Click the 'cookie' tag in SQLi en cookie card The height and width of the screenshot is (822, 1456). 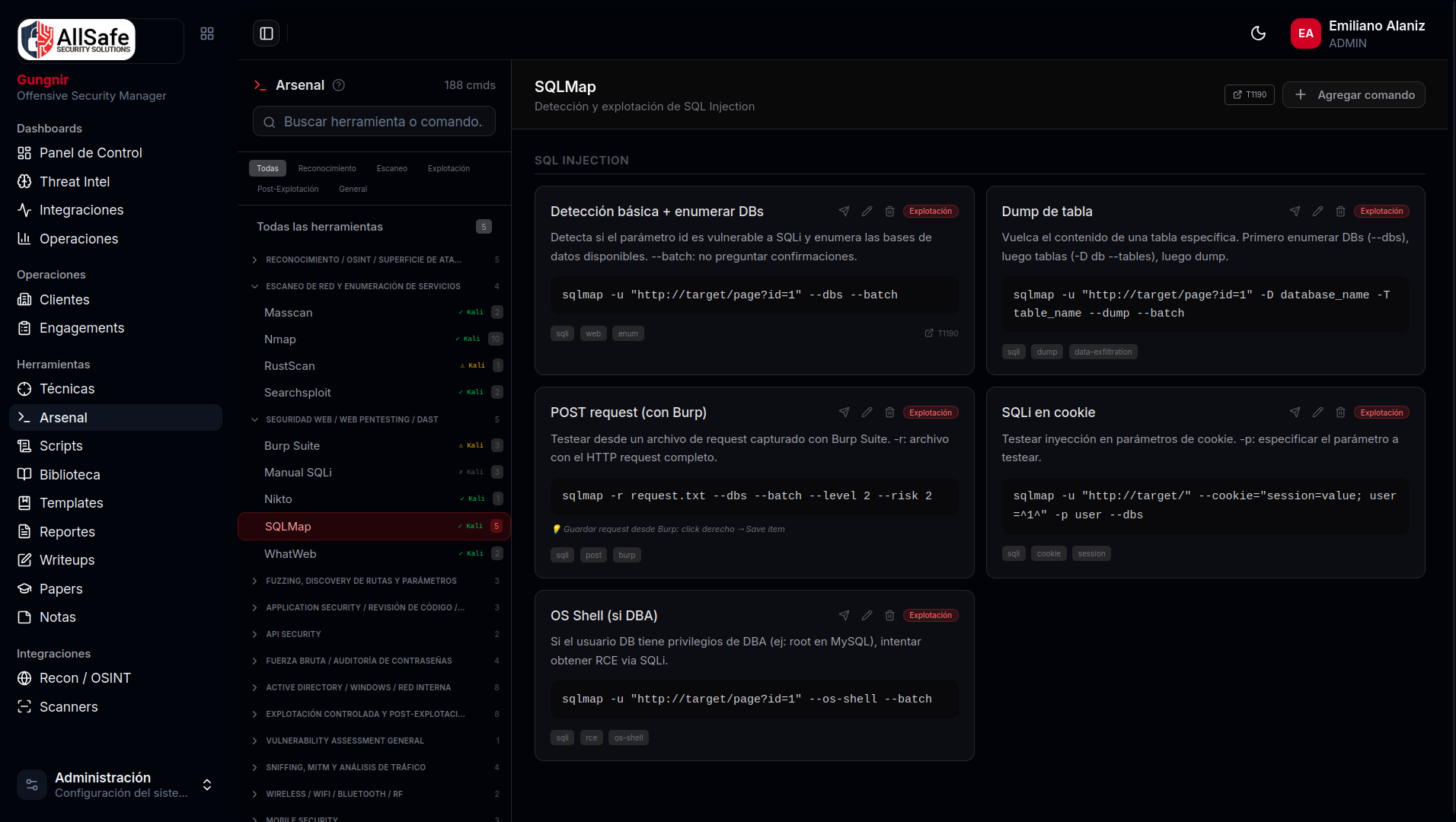(x=1049, y=553)
